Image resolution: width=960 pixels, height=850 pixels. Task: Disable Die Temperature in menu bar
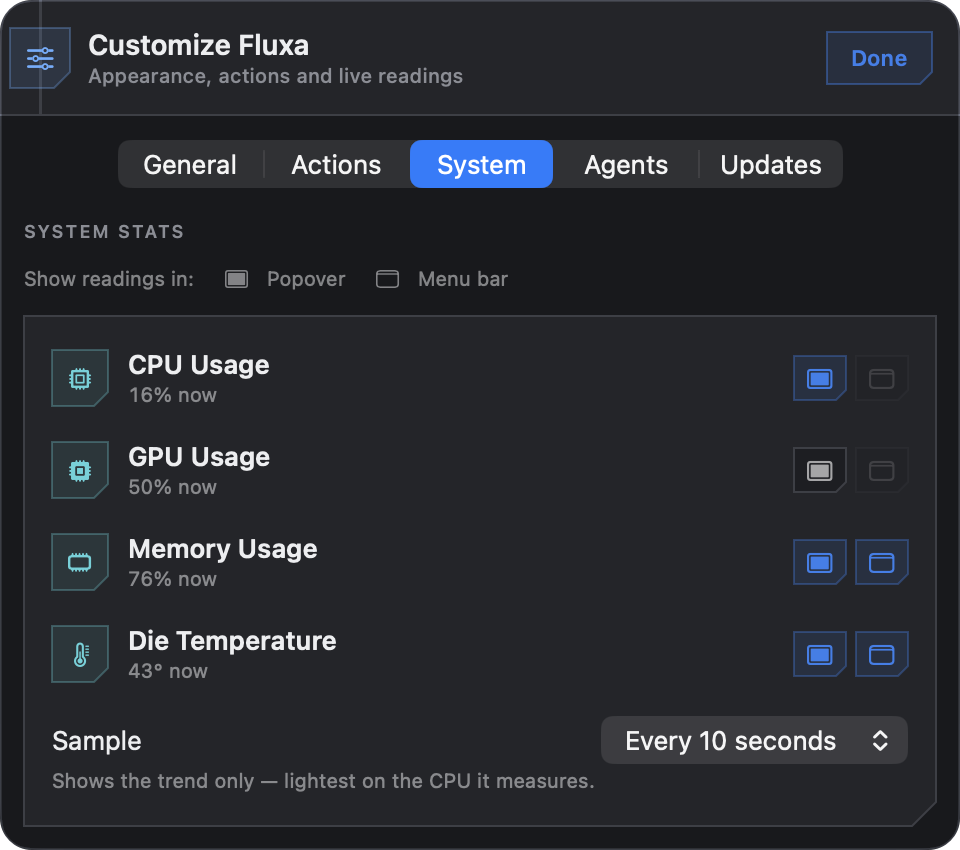[x=882, y=654]
